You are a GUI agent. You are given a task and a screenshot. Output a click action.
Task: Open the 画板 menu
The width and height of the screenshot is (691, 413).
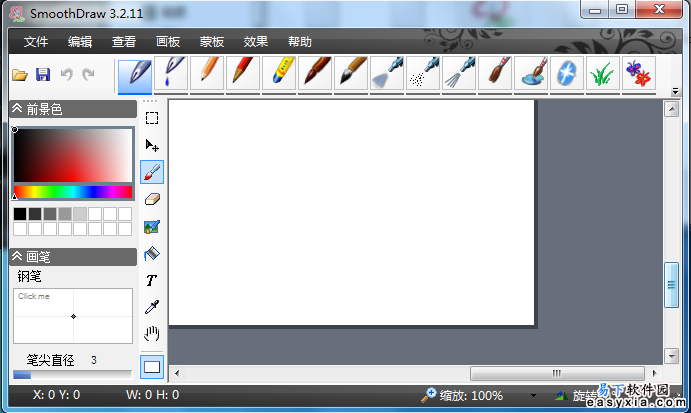click(168, 42)
